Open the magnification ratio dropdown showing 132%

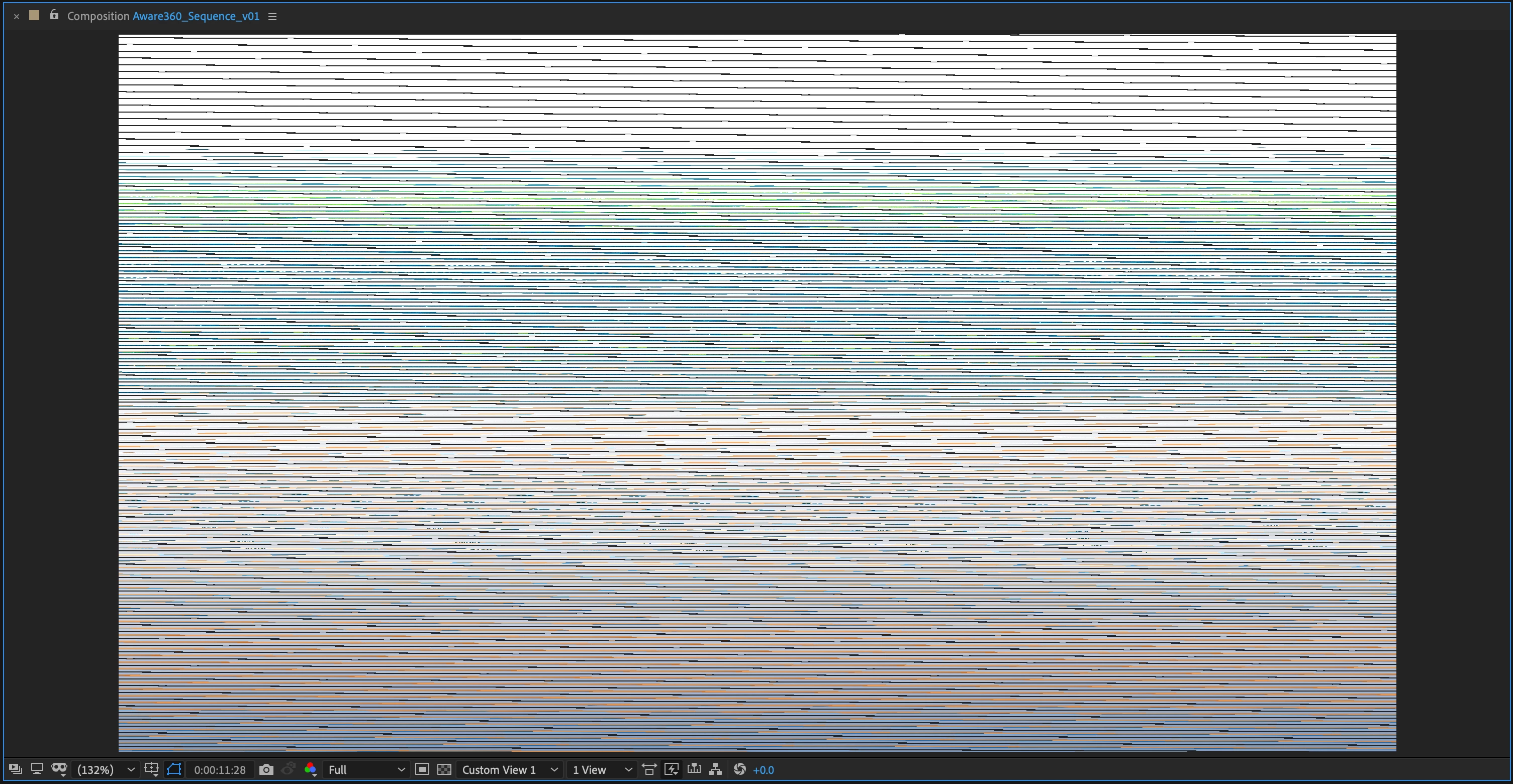[106, 769]
